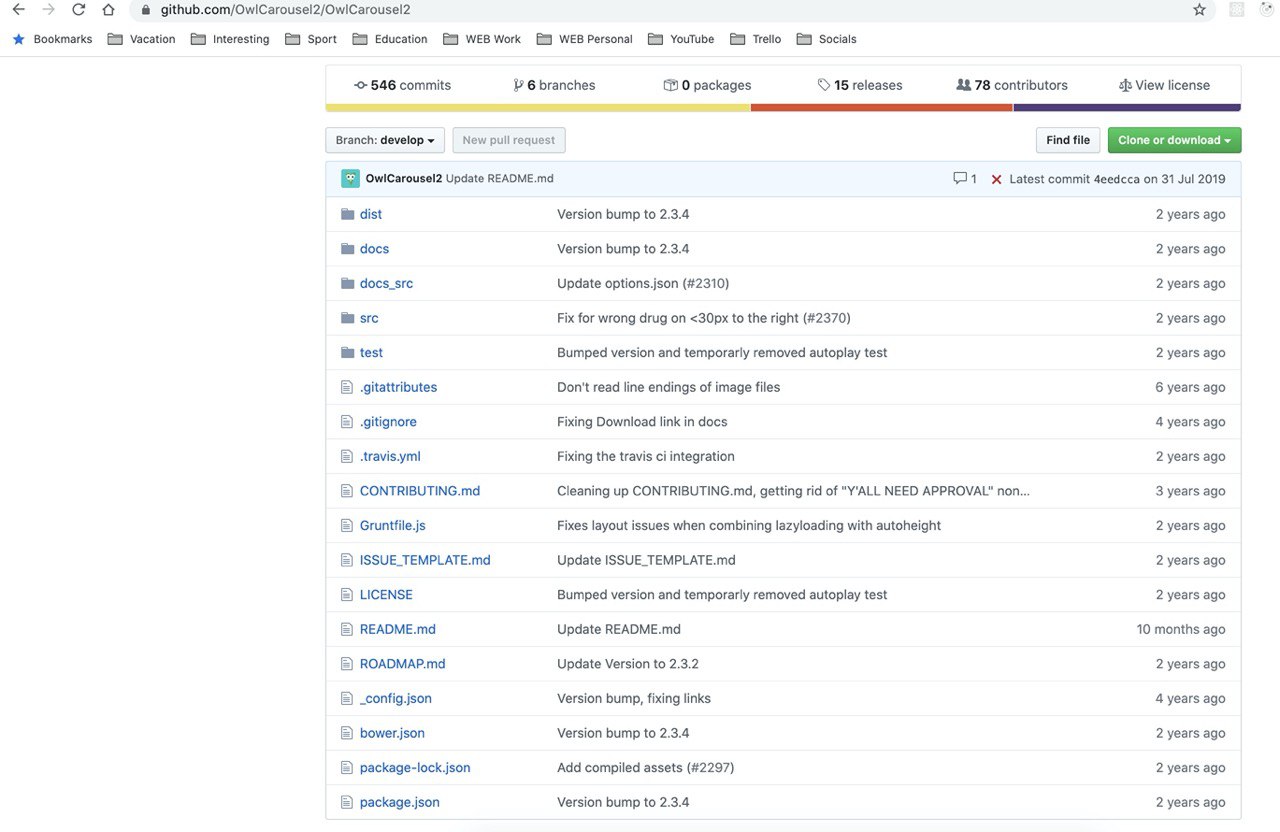
Task: Click the test folder icon
Action: click(x=348, y=353)
